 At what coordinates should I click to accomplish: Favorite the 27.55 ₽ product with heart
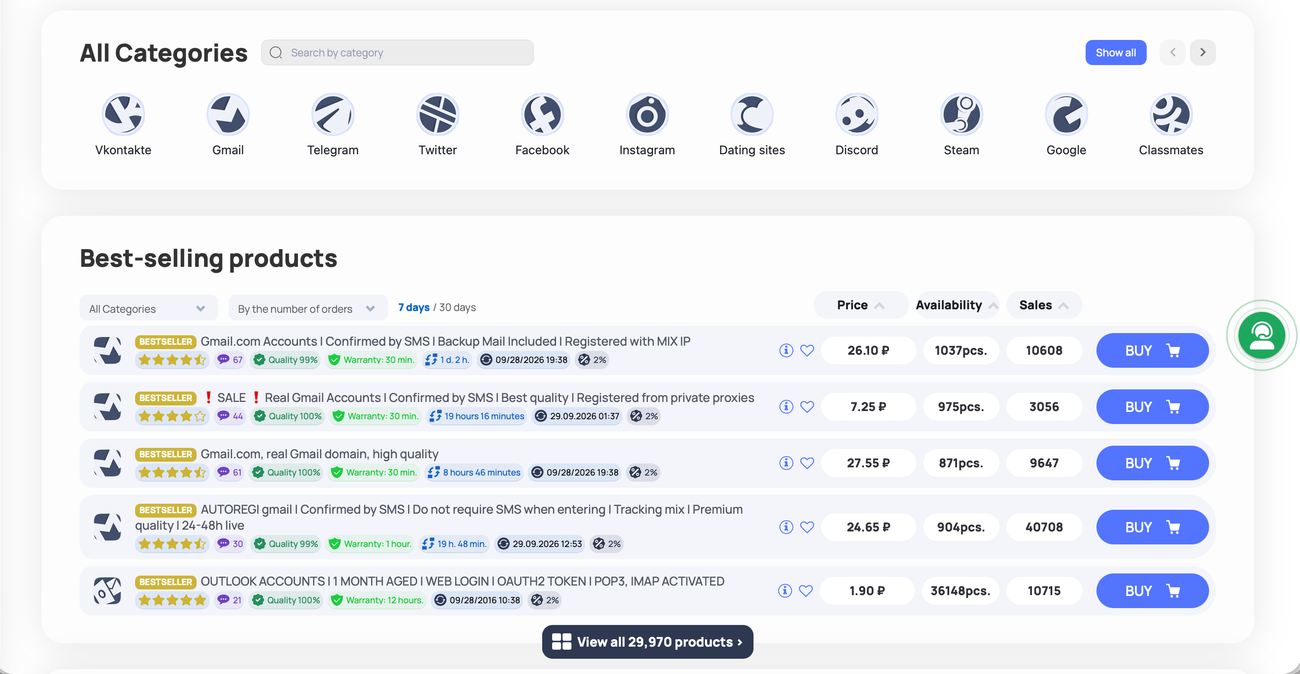(807, 463)
